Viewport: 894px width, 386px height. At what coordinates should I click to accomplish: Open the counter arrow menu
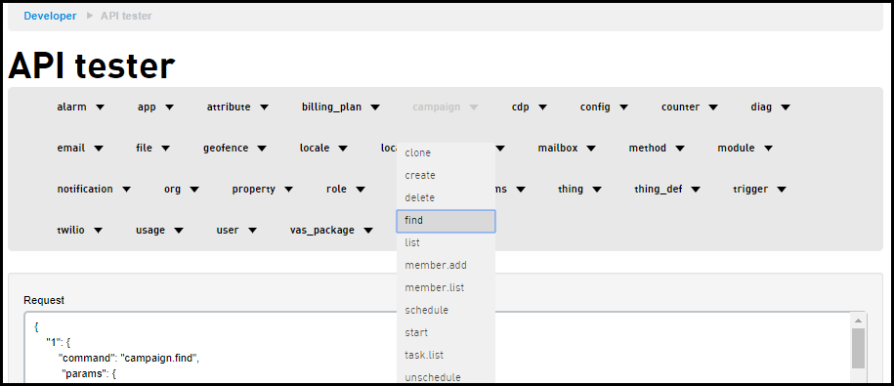click(713, 107)
